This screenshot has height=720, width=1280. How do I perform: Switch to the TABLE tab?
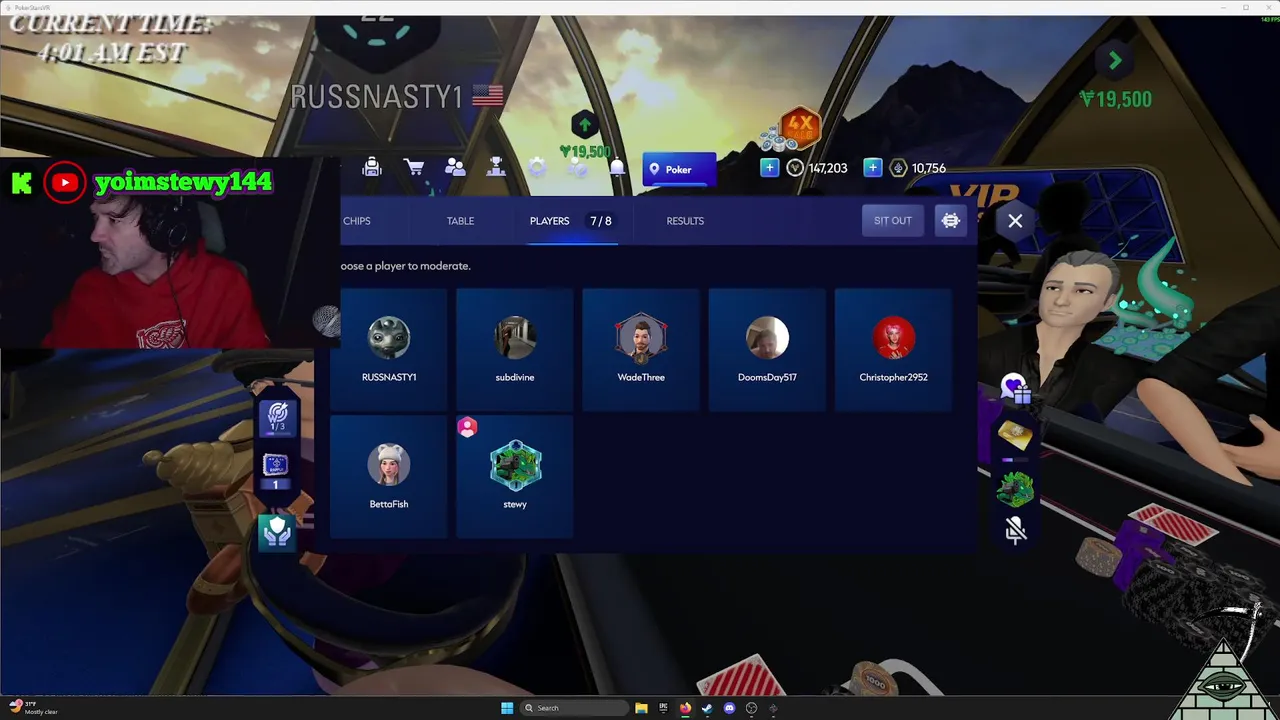pyautogui.click(x=460, y=221)
